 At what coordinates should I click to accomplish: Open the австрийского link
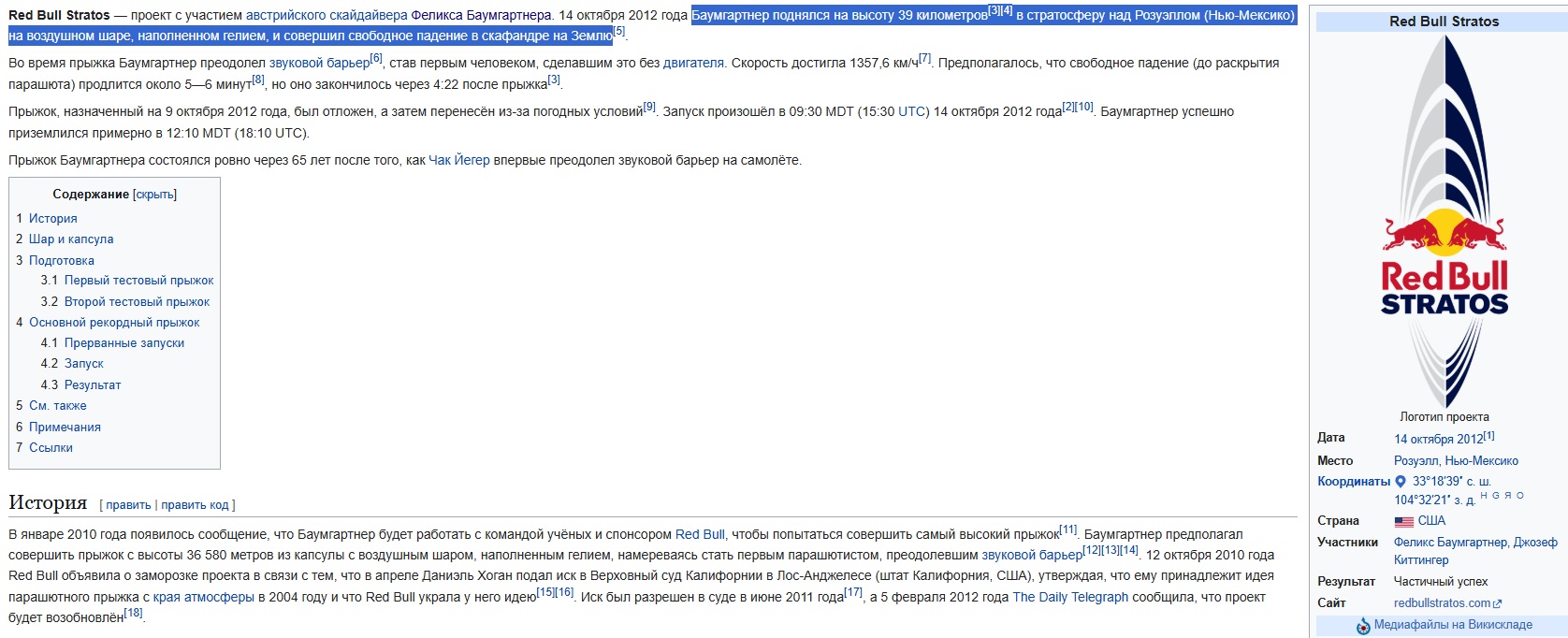click(x=285, y=16)
